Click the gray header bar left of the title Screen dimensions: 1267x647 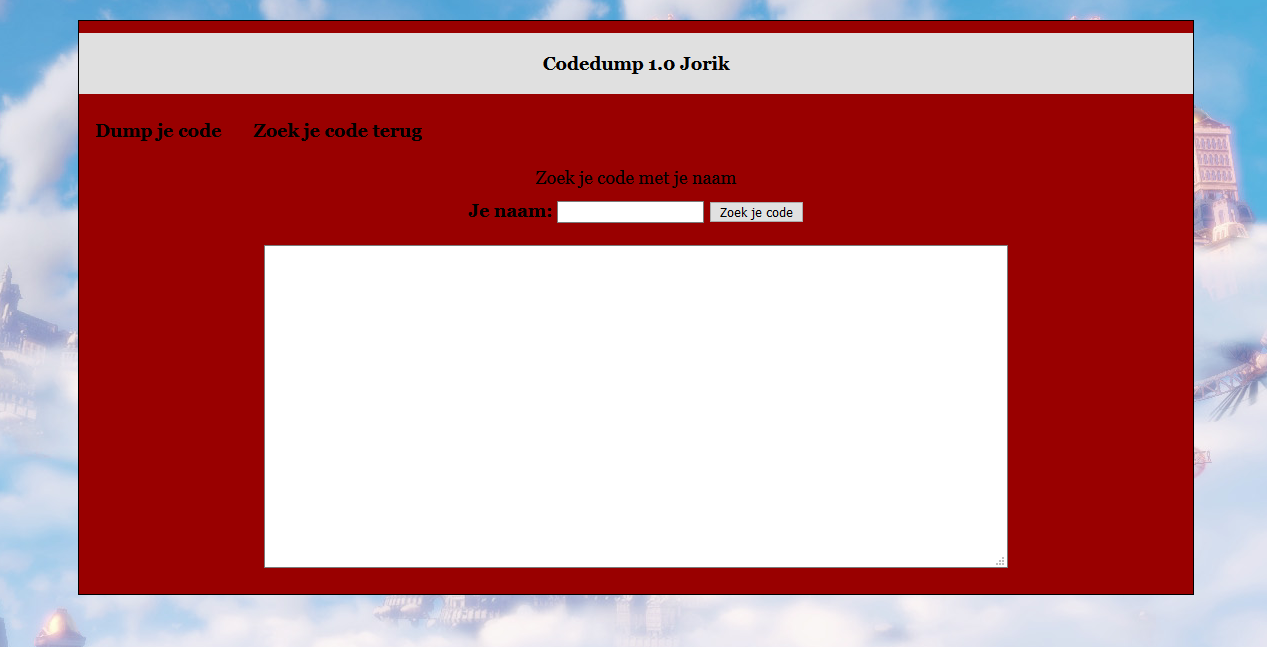300,64
